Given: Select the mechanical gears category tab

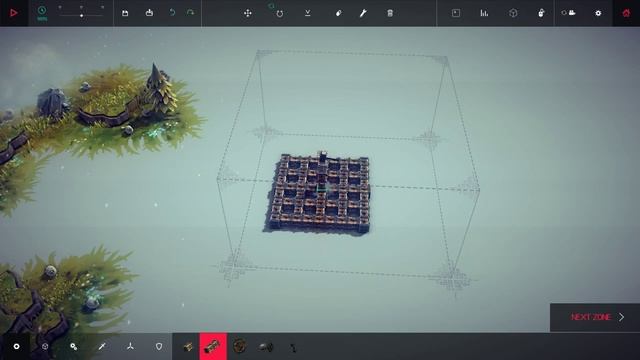Looking at the screenshot, I should (x=73, y=347).
